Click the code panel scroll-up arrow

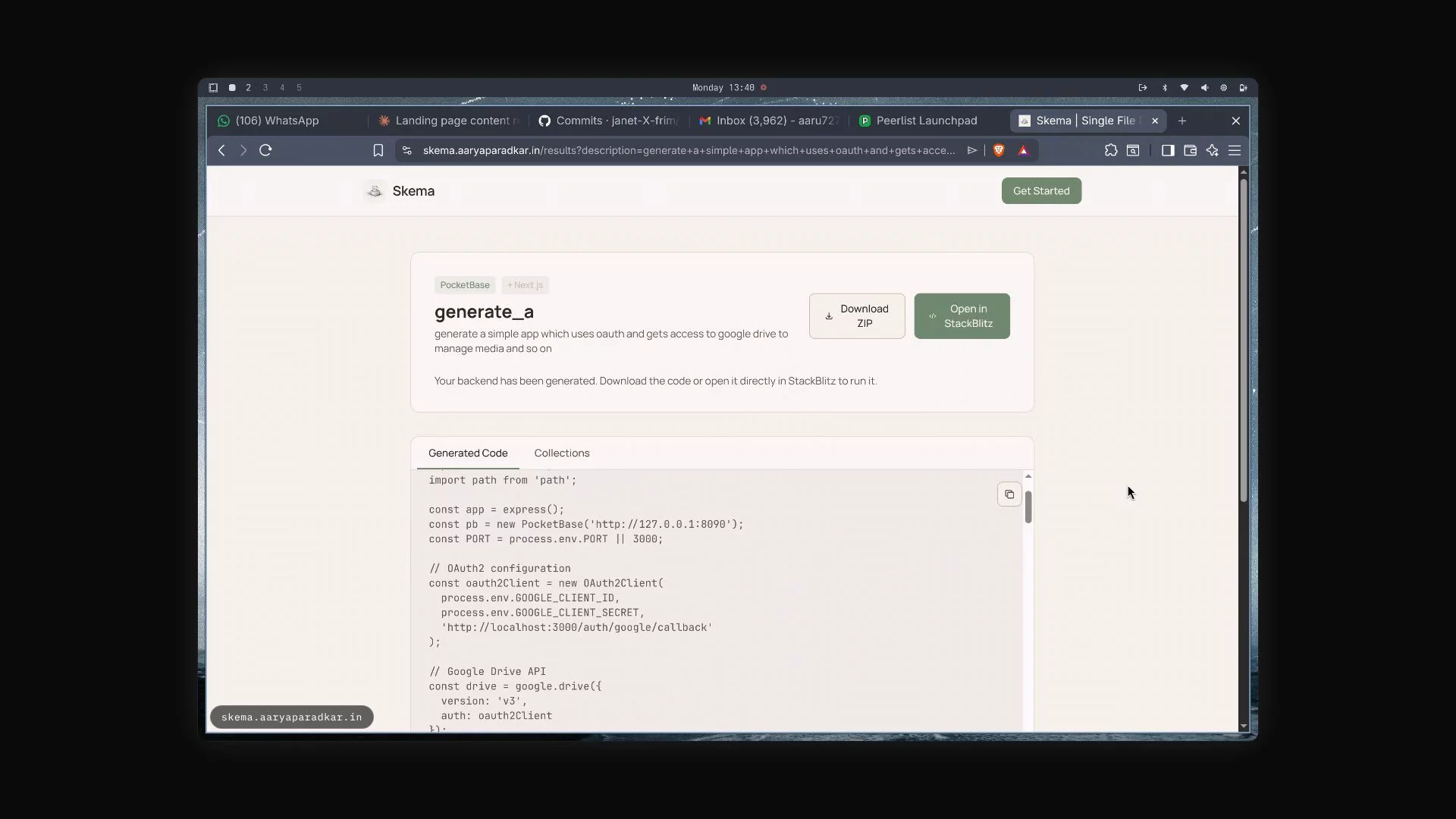pos(1028,476)
